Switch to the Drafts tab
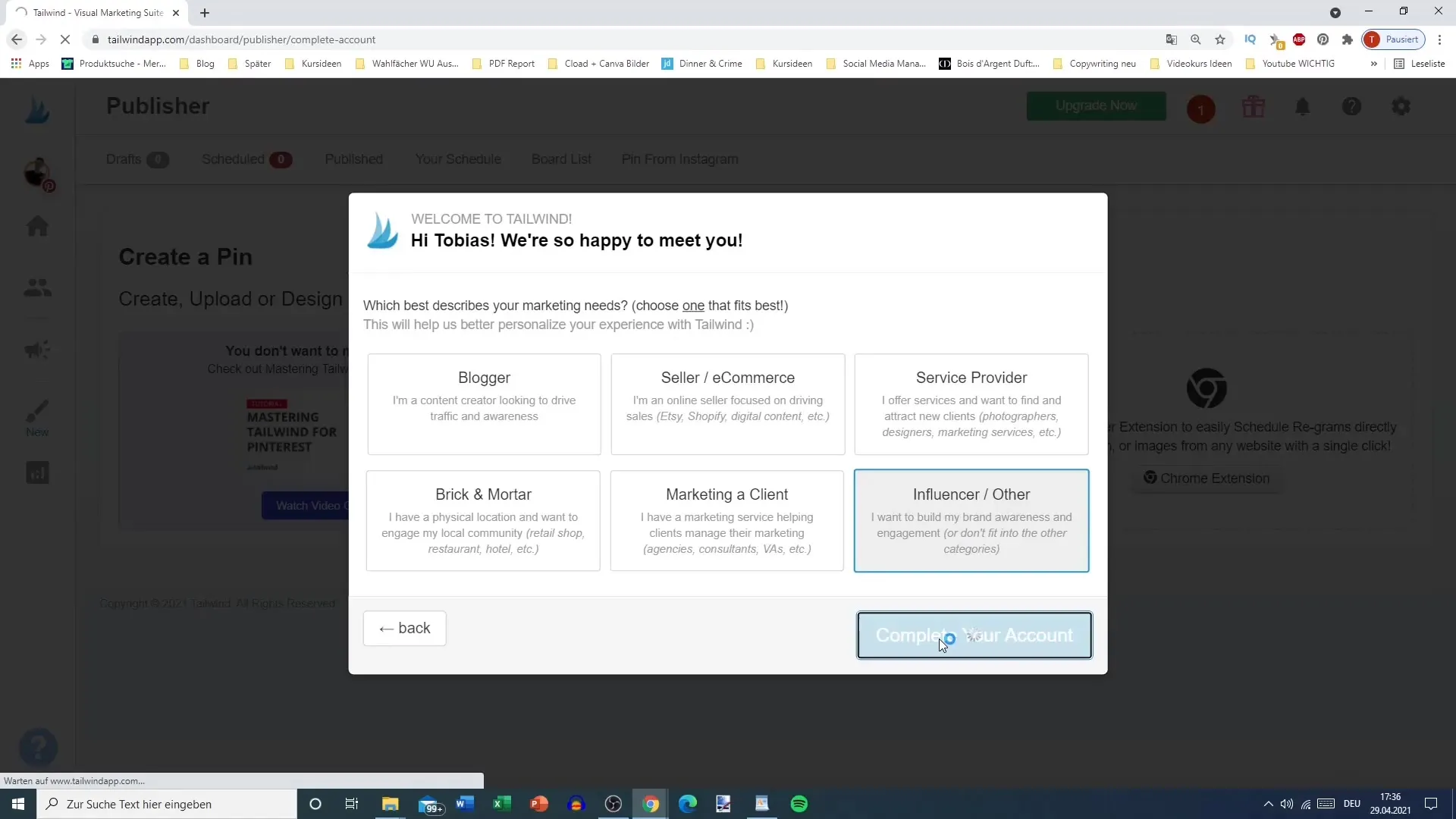This screenshot has width=1456, height=819. (x=137, y=159)
